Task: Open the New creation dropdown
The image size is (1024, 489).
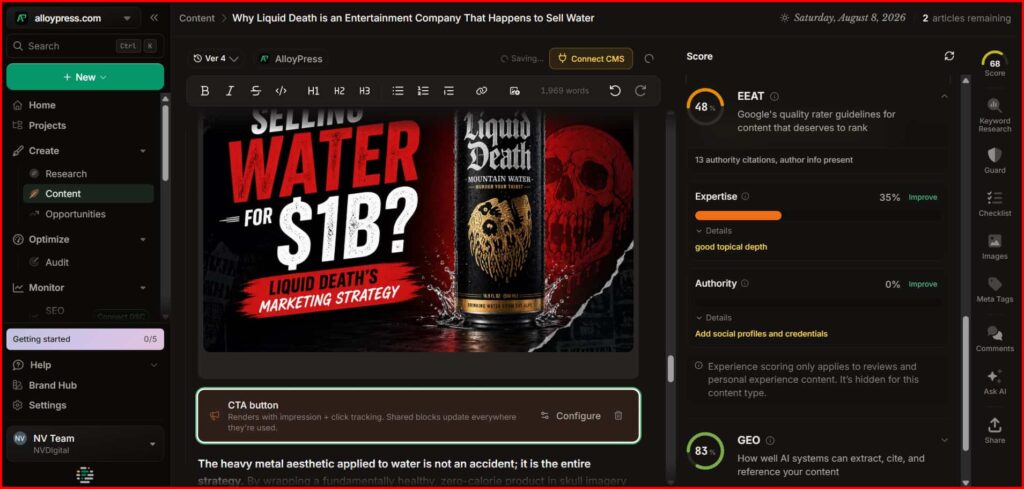Action: (85, 77)
